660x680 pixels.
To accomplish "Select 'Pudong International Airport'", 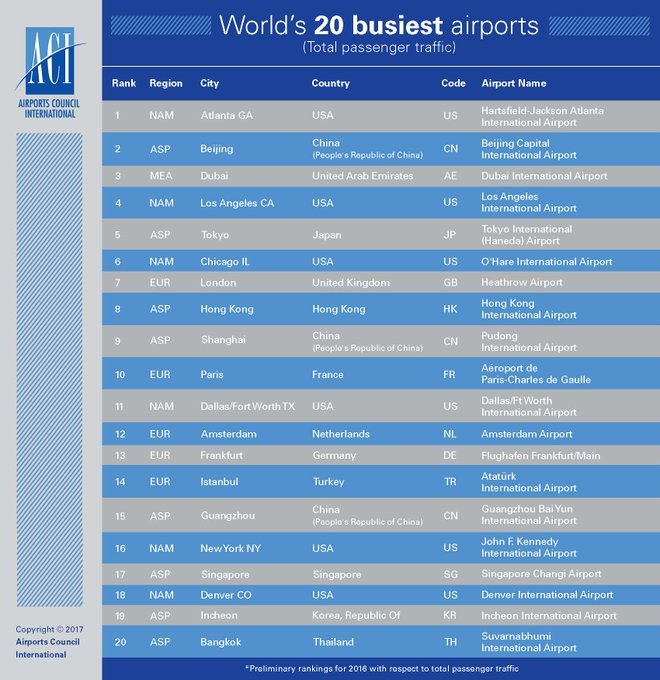I will [529, 342].
